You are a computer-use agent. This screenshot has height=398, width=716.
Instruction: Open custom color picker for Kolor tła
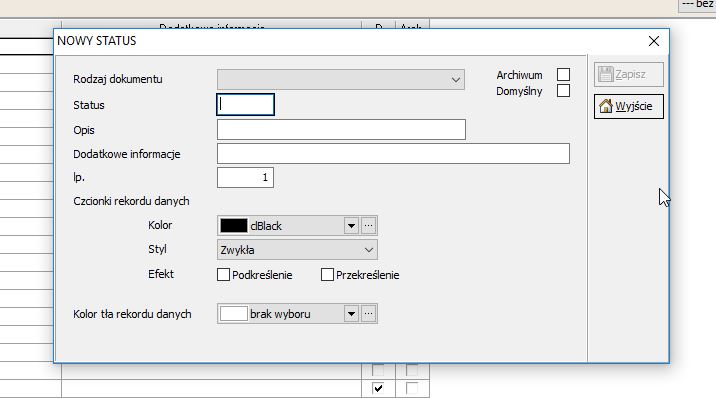click(369, 314)
